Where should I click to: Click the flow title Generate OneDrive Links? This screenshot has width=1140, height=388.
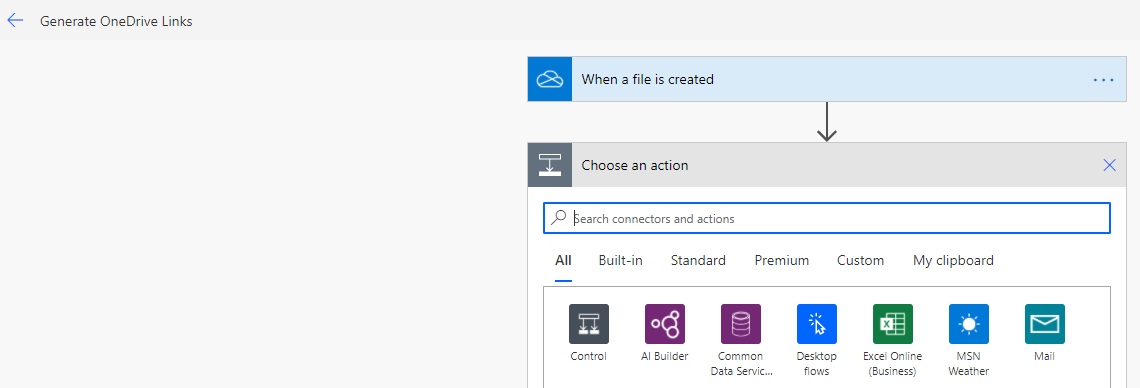point(116,21)
